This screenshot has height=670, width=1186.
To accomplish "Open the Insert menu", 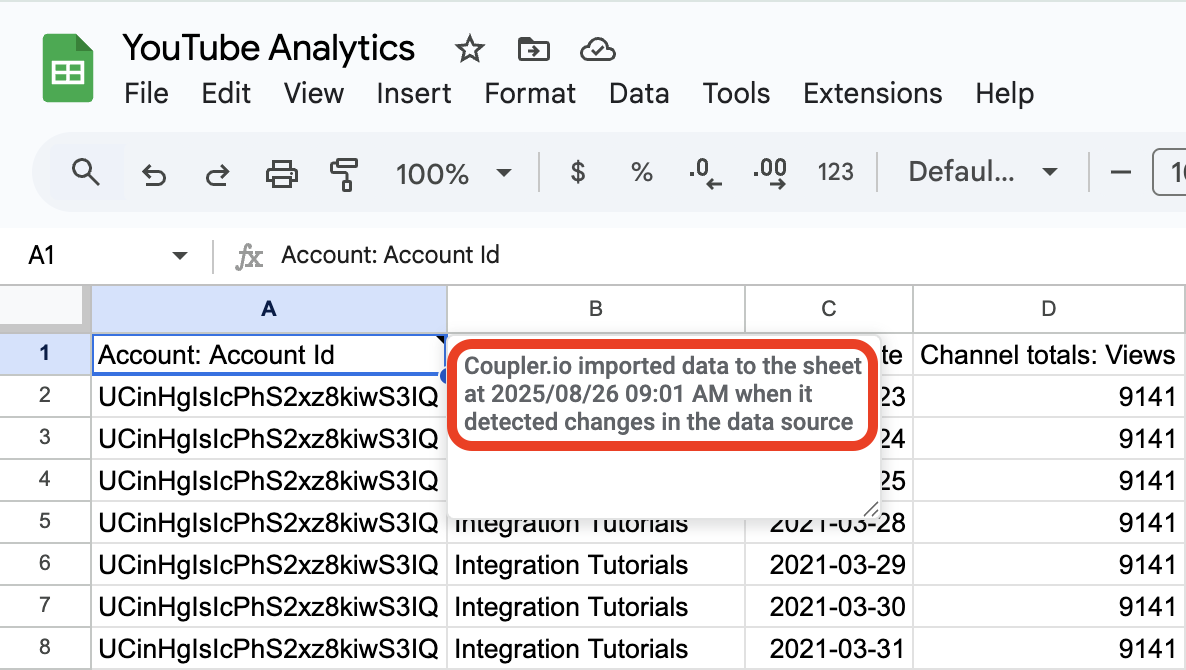I will (414, 94).
